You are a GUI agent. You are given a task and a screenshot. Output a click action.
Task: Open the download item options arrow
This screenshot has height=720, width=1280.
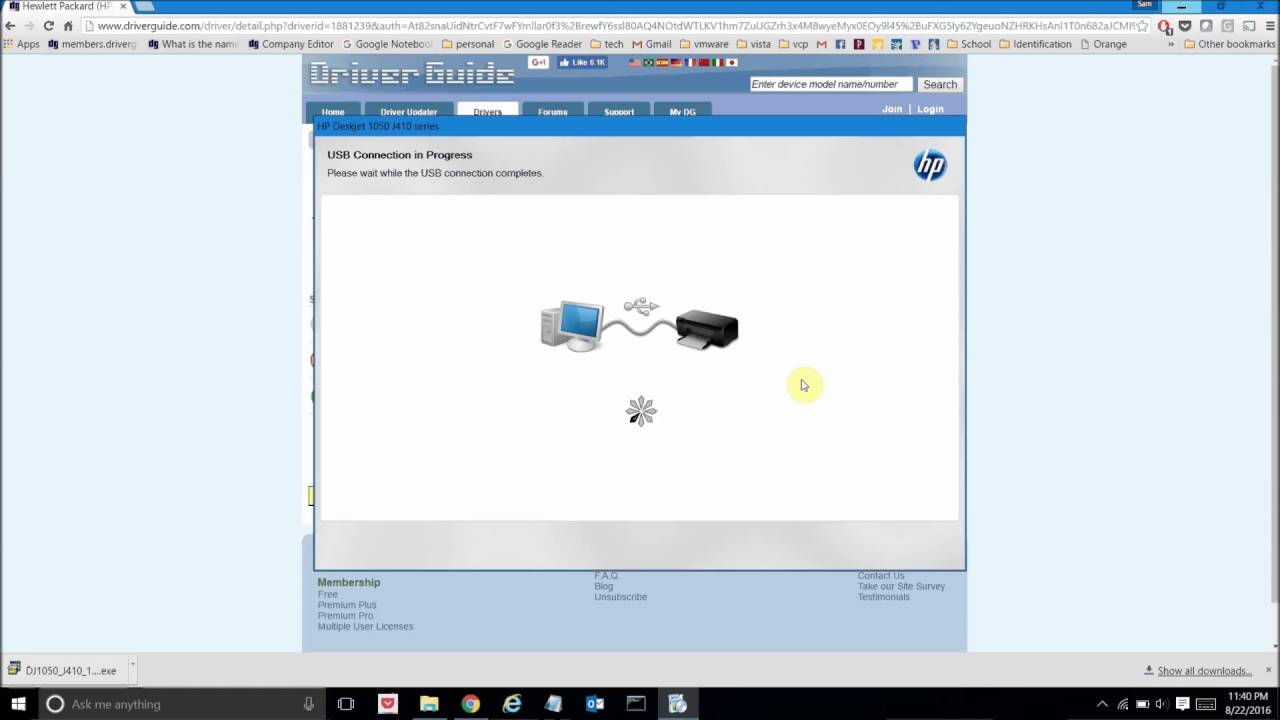click(132, 666)
